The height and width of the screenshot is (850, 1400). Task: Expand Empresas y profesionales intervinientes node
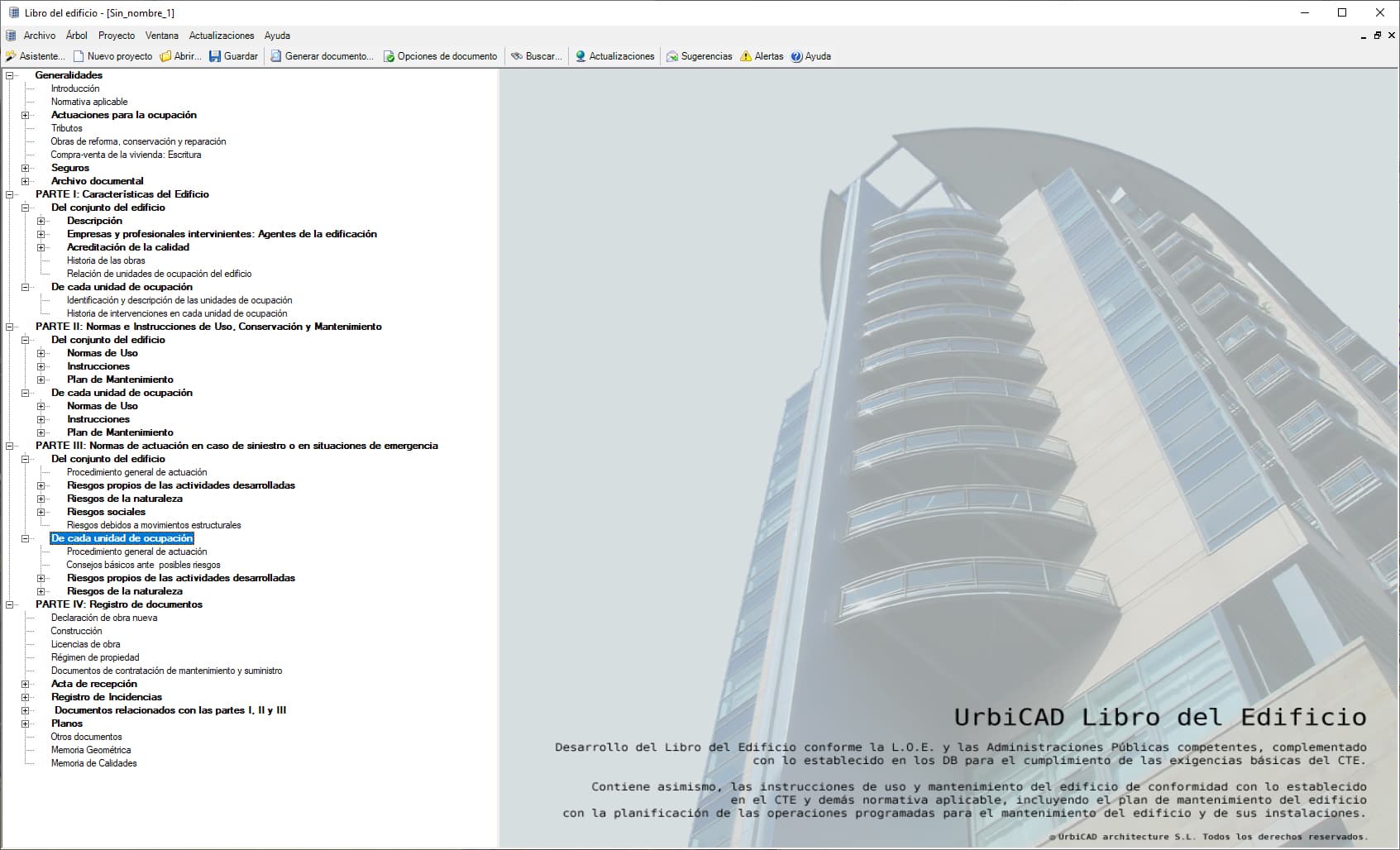point(41,234)
